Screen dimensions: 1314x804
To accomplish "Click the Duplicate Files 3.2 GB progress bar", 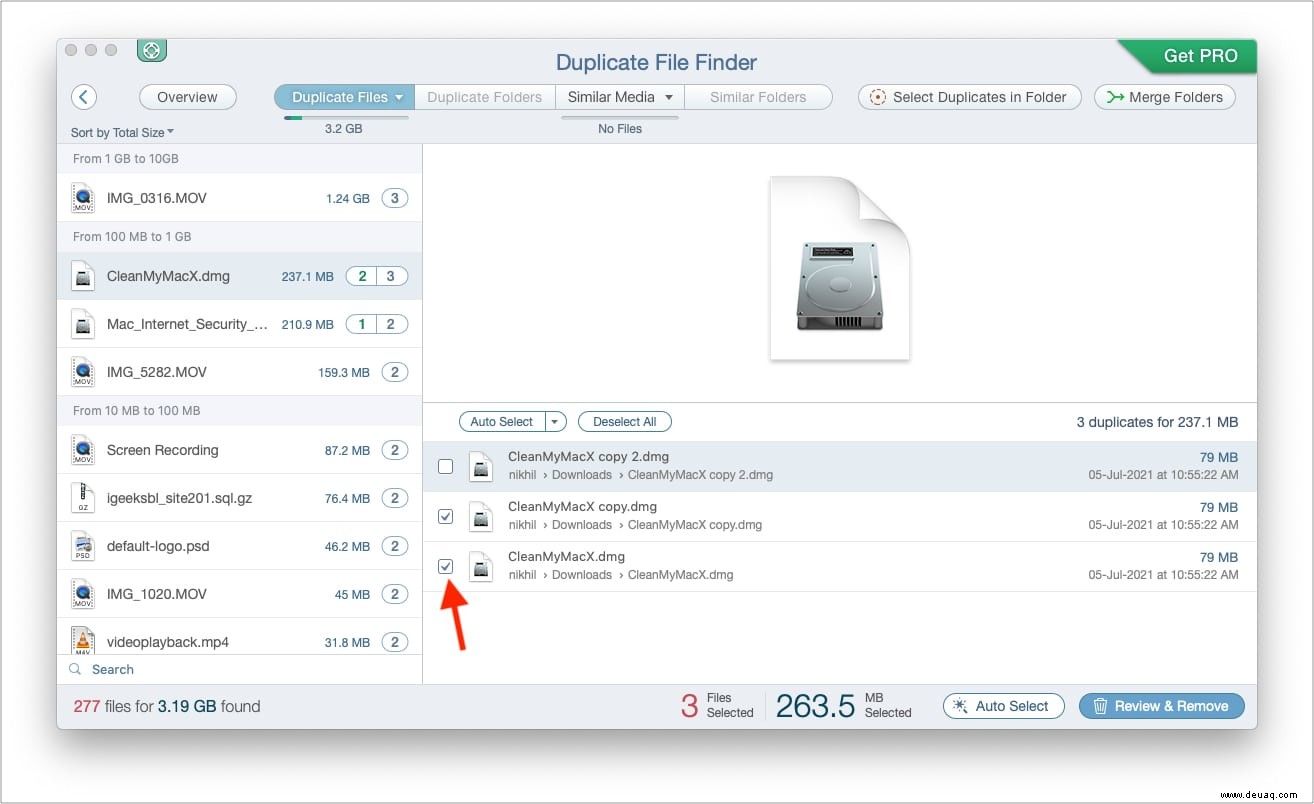I will point(345,118).
